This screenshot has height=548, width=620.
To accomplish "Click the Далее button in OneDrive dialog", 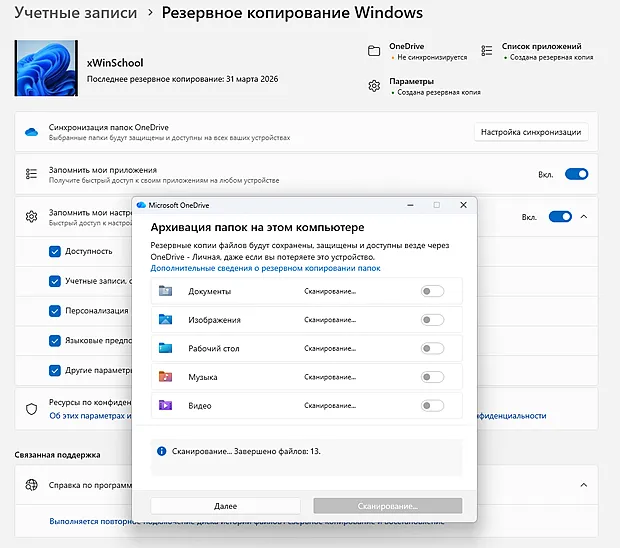I will [225, 506].
